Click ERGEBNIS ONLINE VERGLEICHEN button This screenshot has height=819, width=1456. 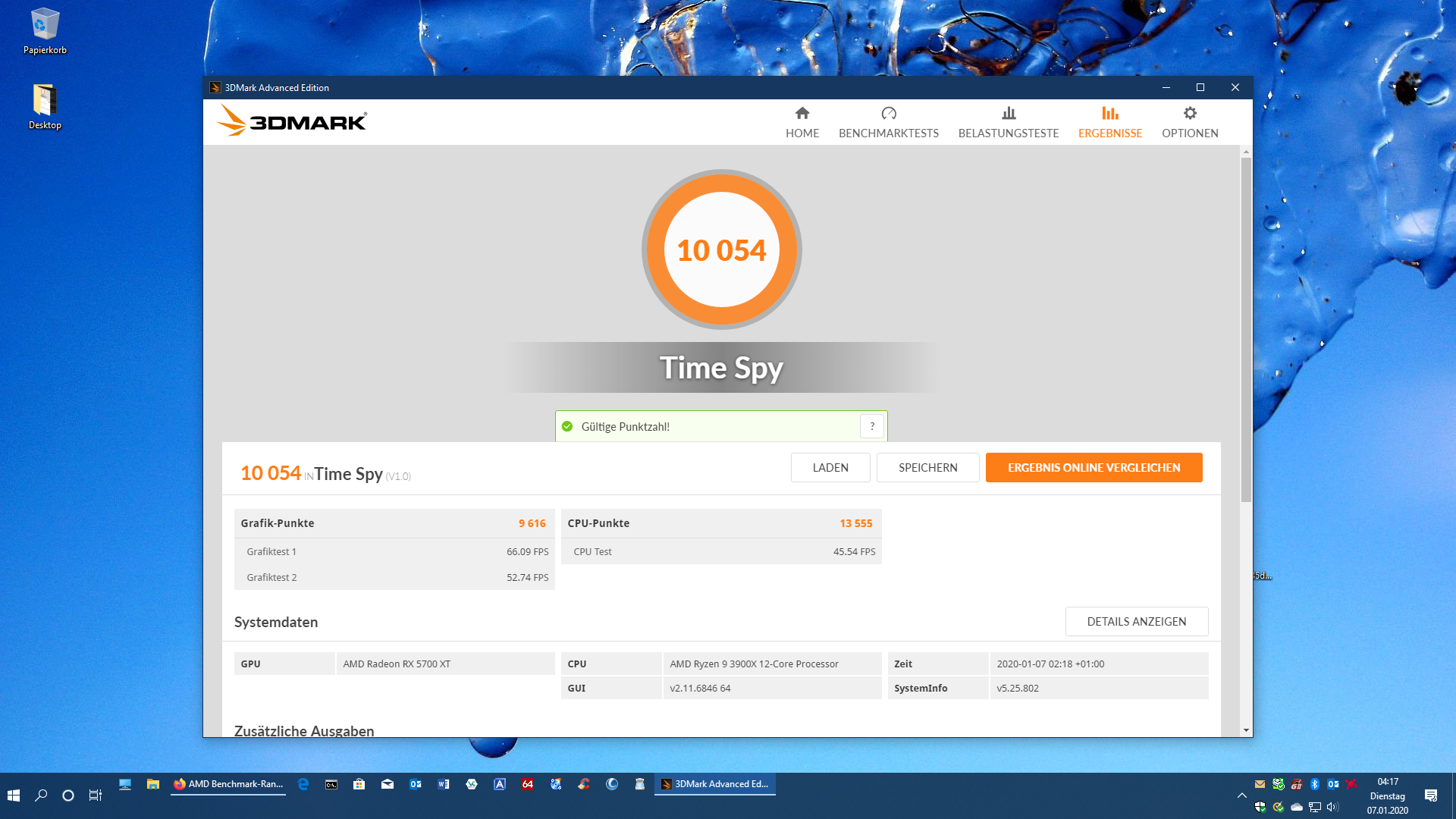(1093, 467)
